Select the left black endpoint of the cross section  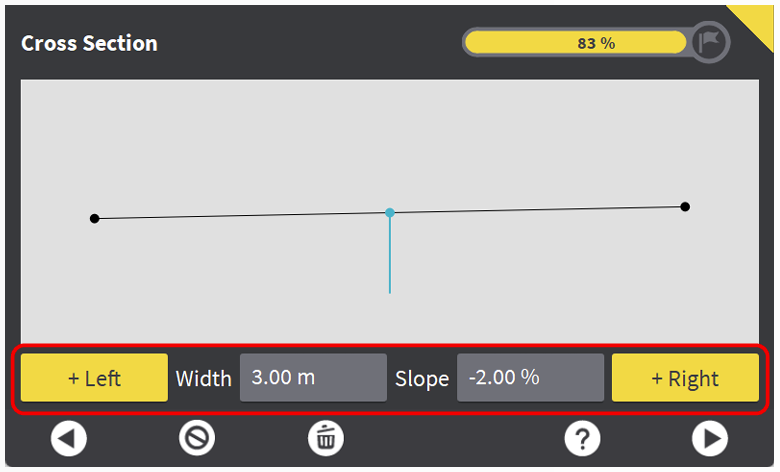[95, 218]
